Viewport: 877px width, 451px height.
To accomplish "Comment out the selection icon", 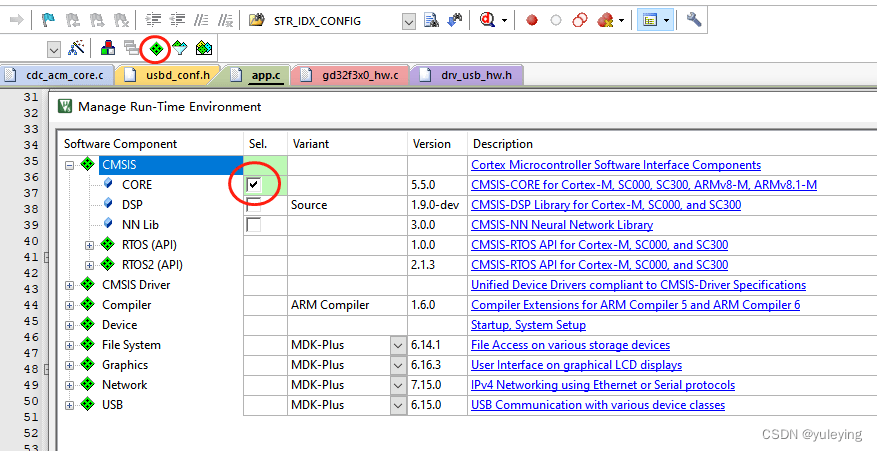I will click(201, 21).
